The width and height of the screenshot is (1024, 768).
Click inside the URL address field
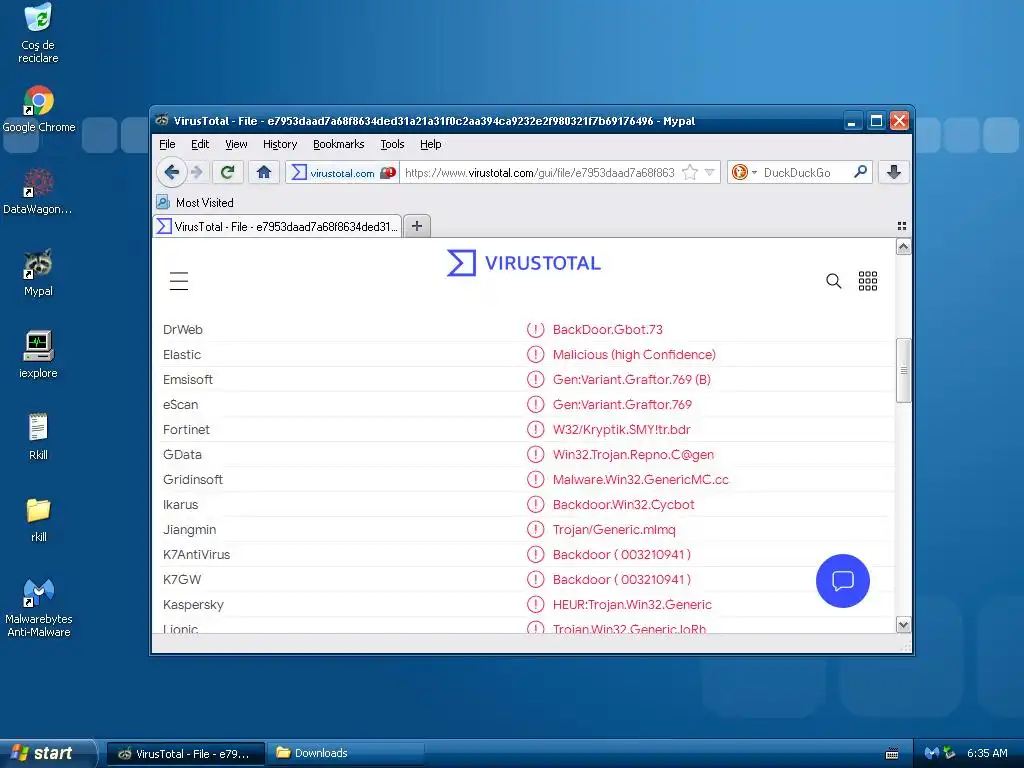[x=539, y=172]
